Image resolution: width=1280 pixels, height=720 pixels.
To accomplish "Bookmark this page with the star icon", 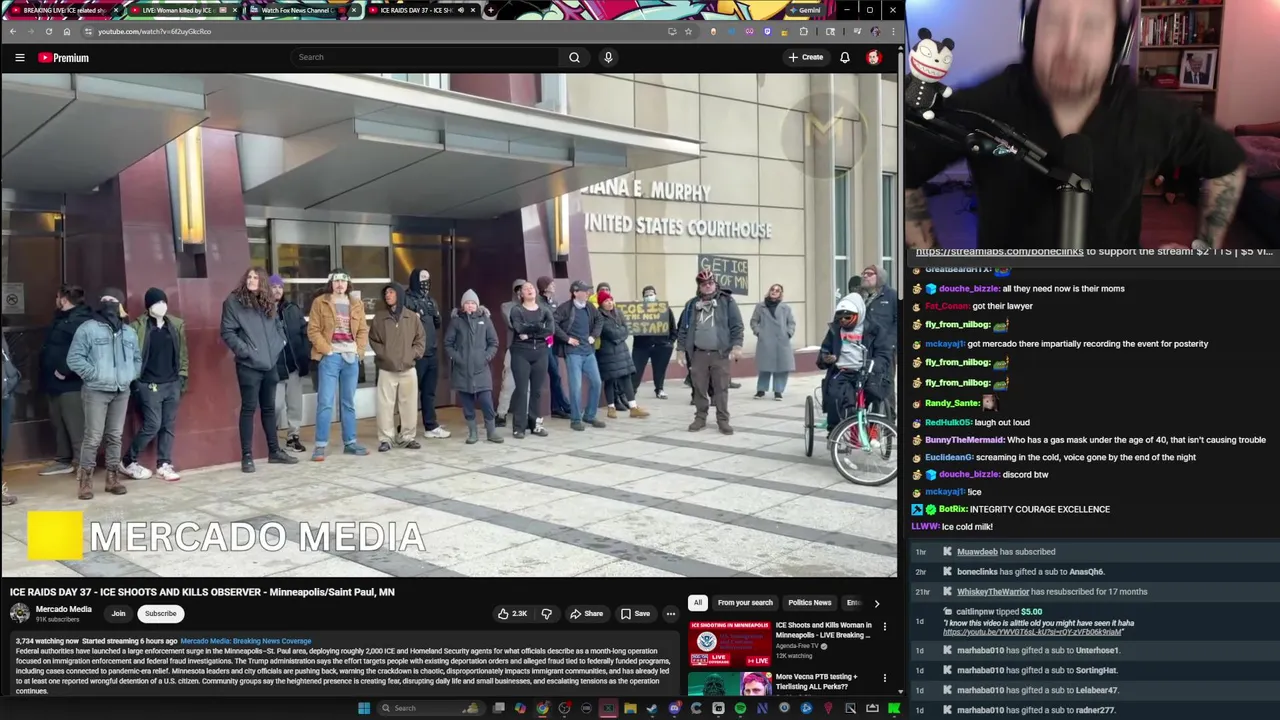I will click(688, 31).
